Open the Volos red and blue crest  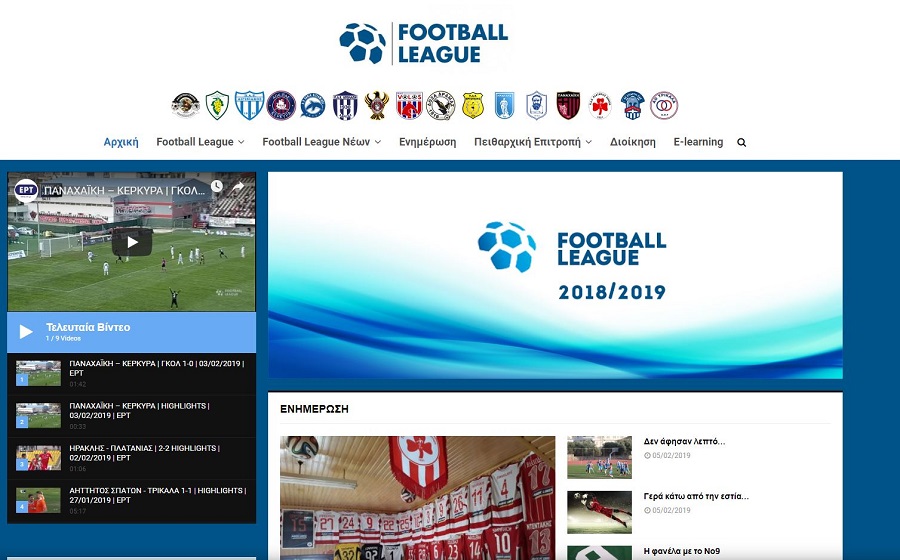409,106
